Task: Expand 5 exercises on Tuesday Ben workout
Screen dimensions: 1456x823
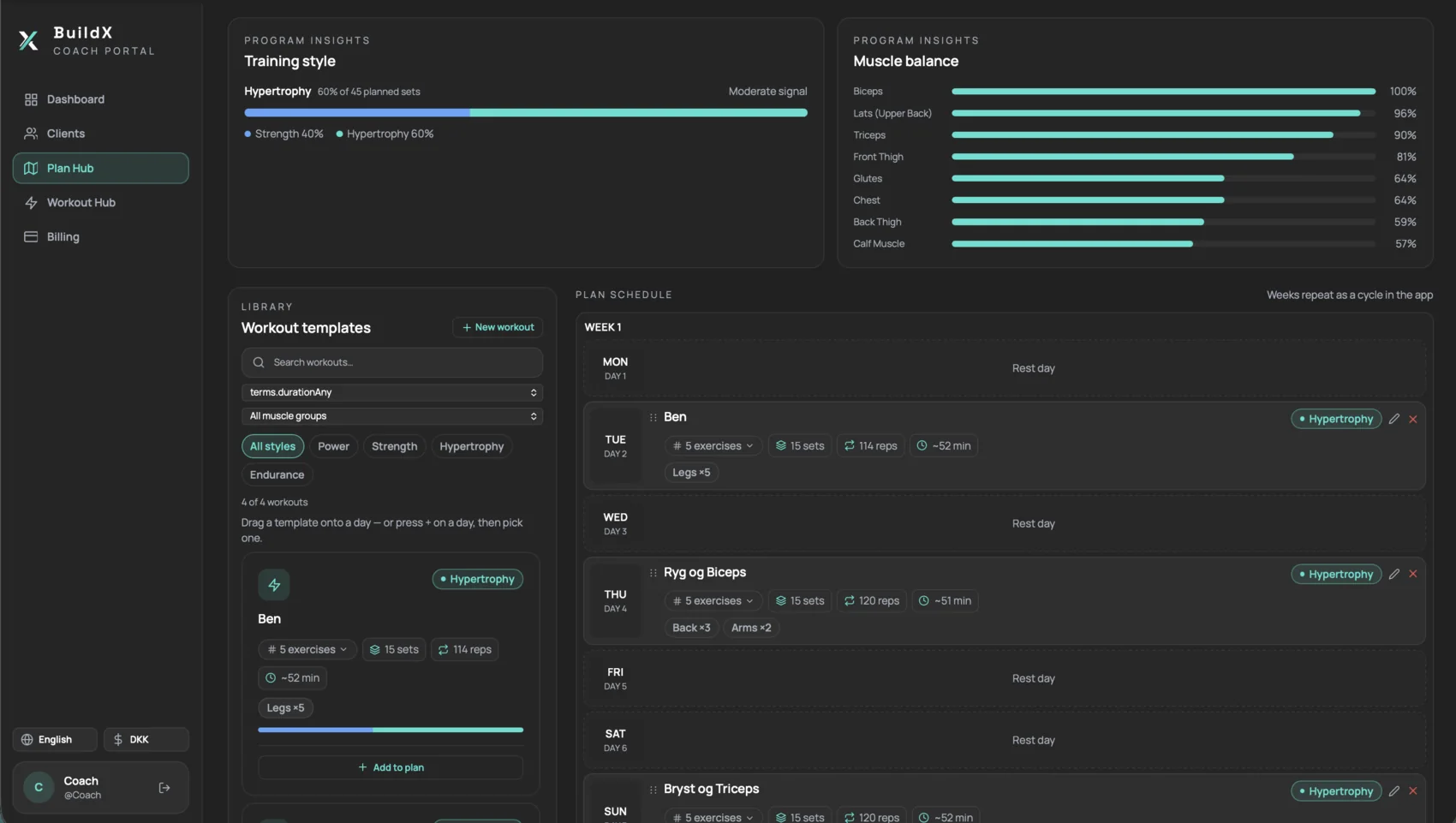Action: pos(713,445)
